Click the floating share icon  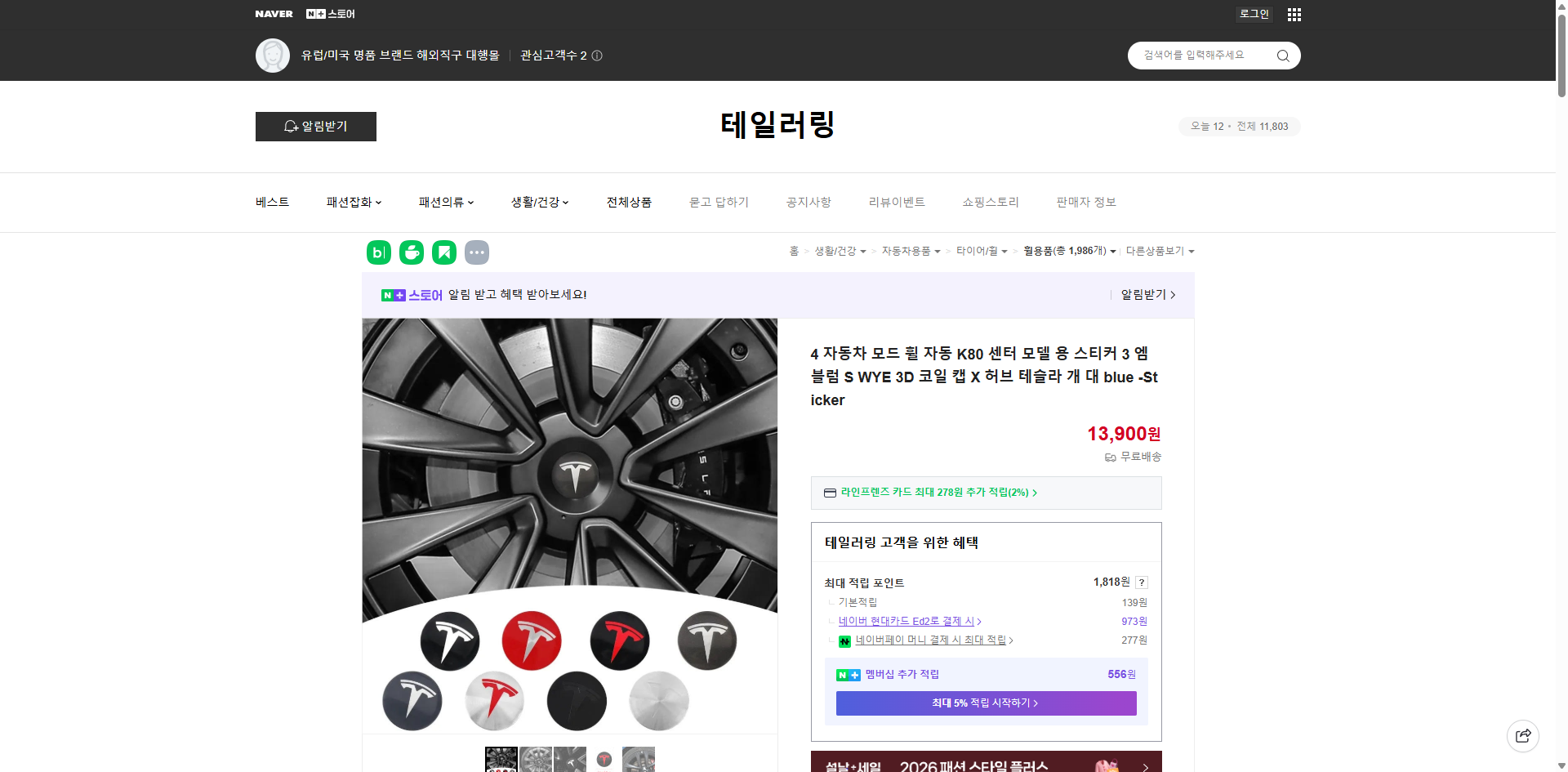[1523, 735]
